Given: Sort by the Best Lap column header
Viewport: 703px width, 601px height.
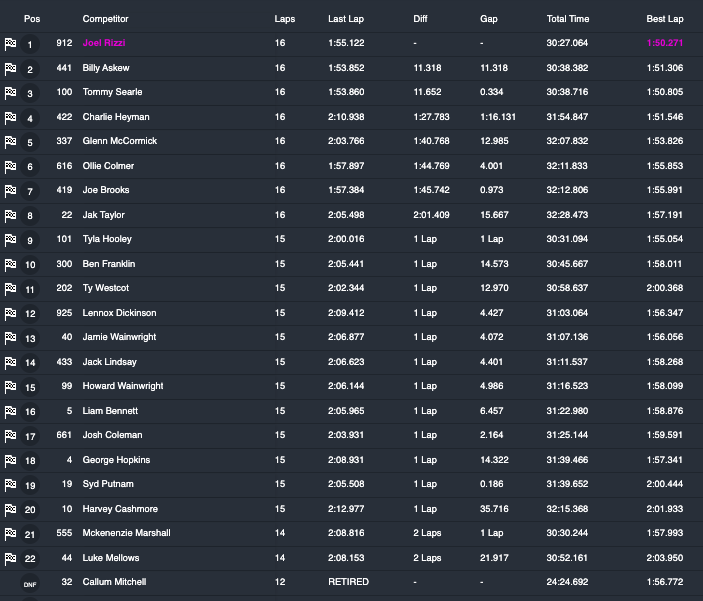Looking at the screenshot, I should (x=665, y=19).
